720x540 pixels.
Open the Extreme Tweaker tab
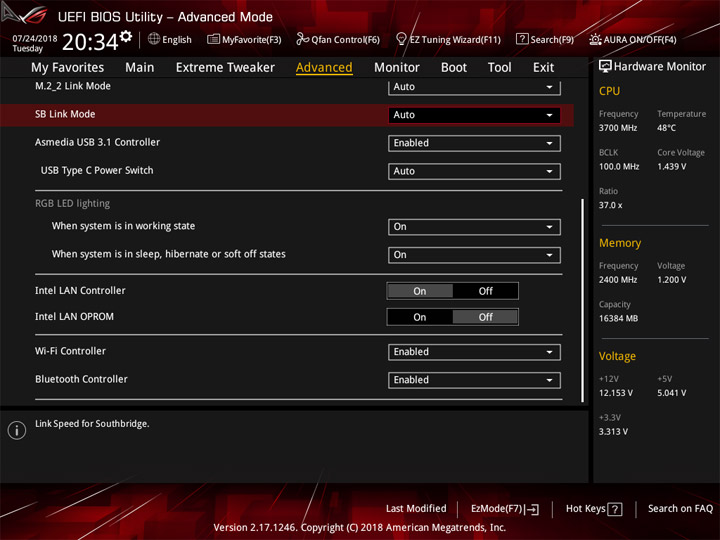[x=225, y=68]
